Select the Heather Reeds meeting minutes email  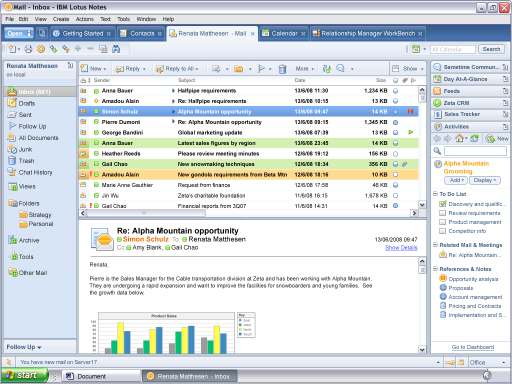click(x=248, y=154)
